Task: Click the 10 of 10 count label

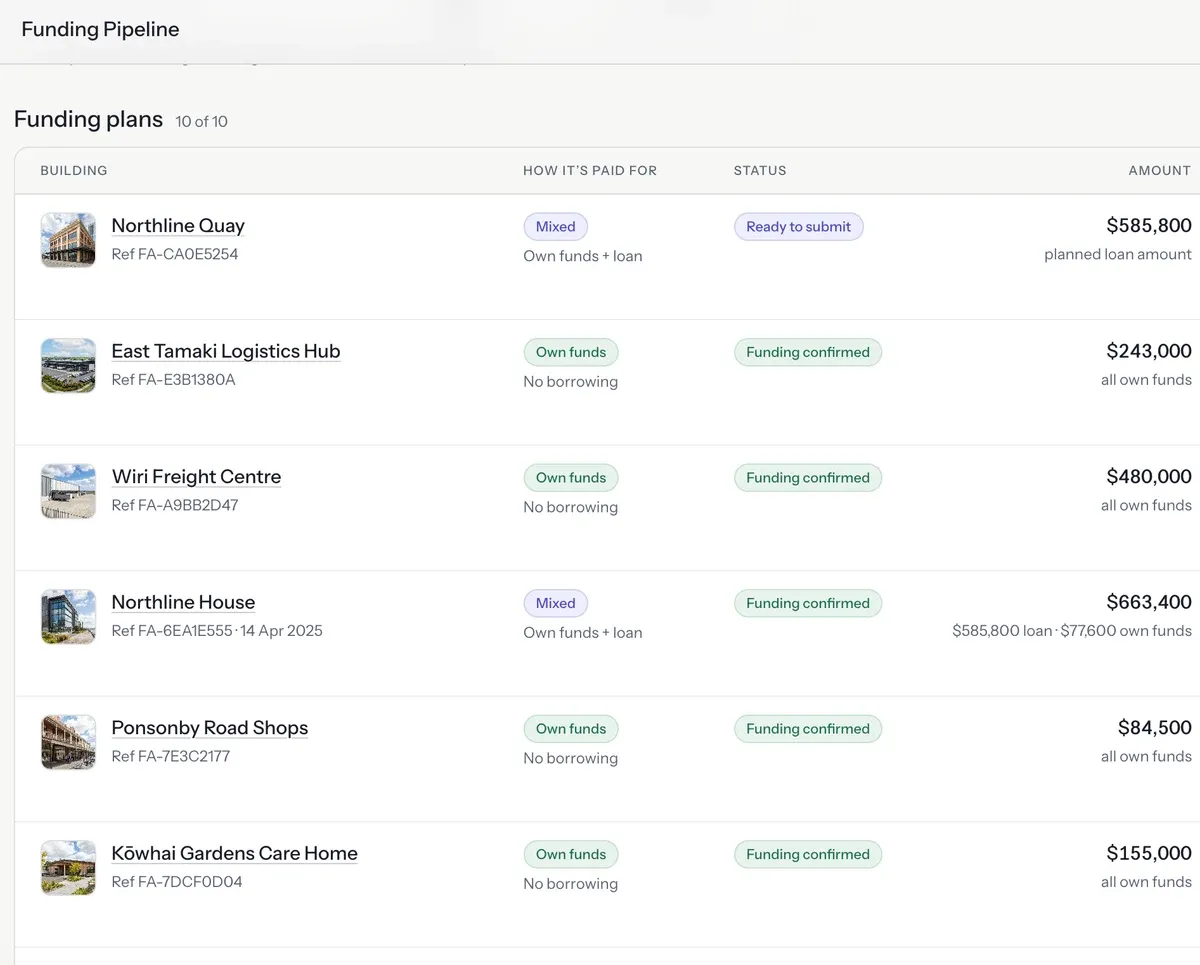Action: tap(201, 121)
